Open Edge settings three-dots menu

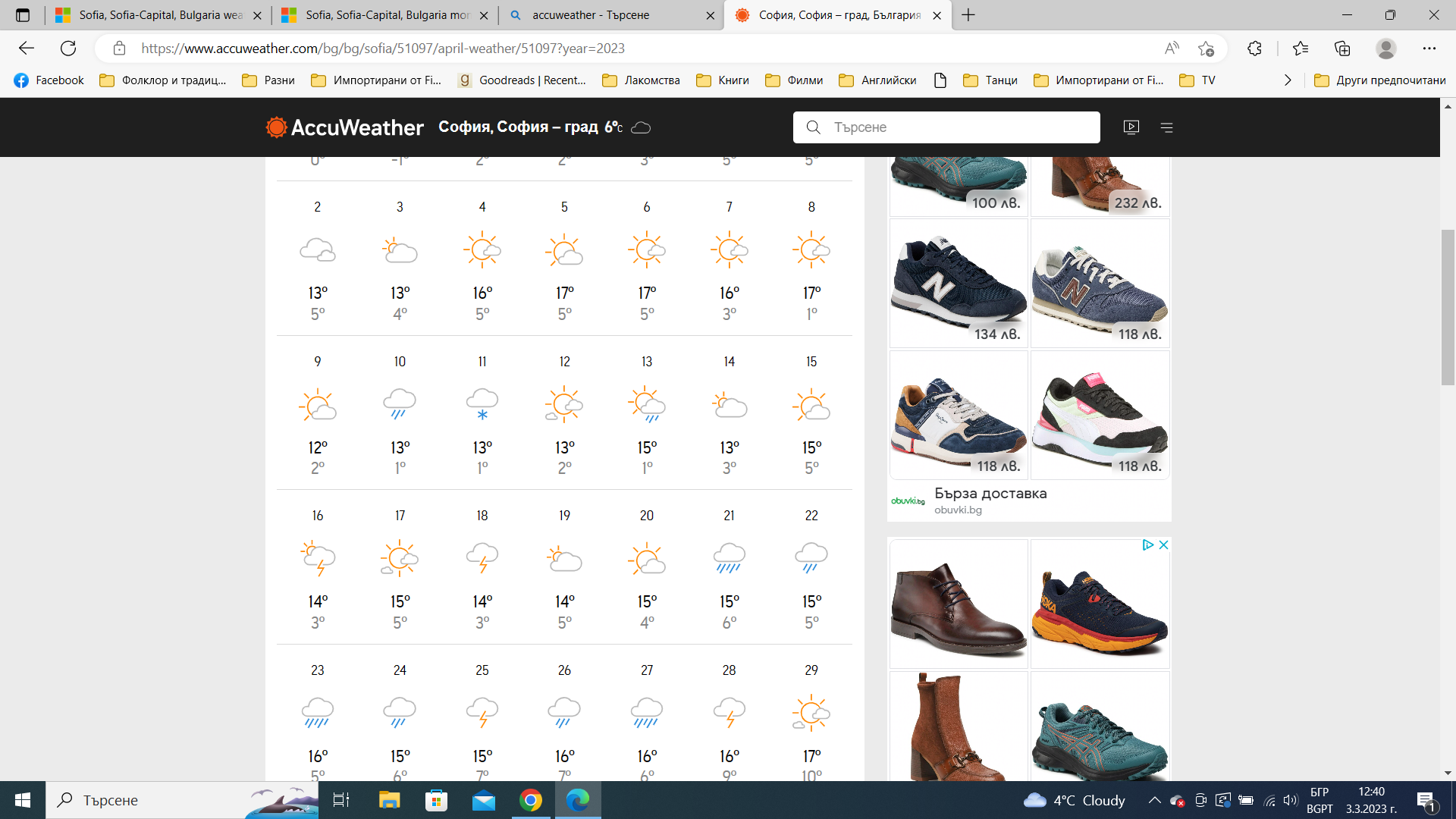click(x=1429, y=49)
